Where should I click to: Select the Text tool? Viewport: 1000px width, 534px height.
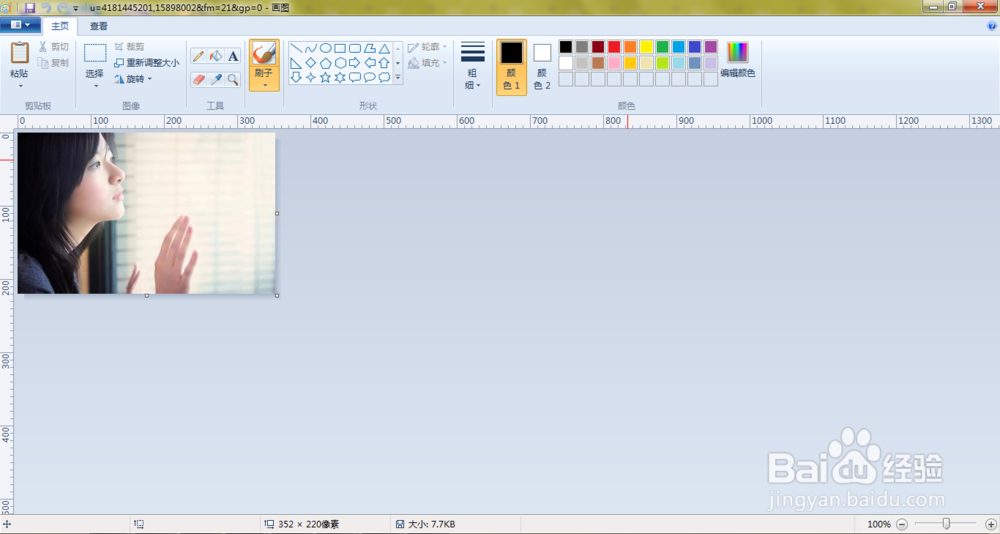click(x=233, y=56)
